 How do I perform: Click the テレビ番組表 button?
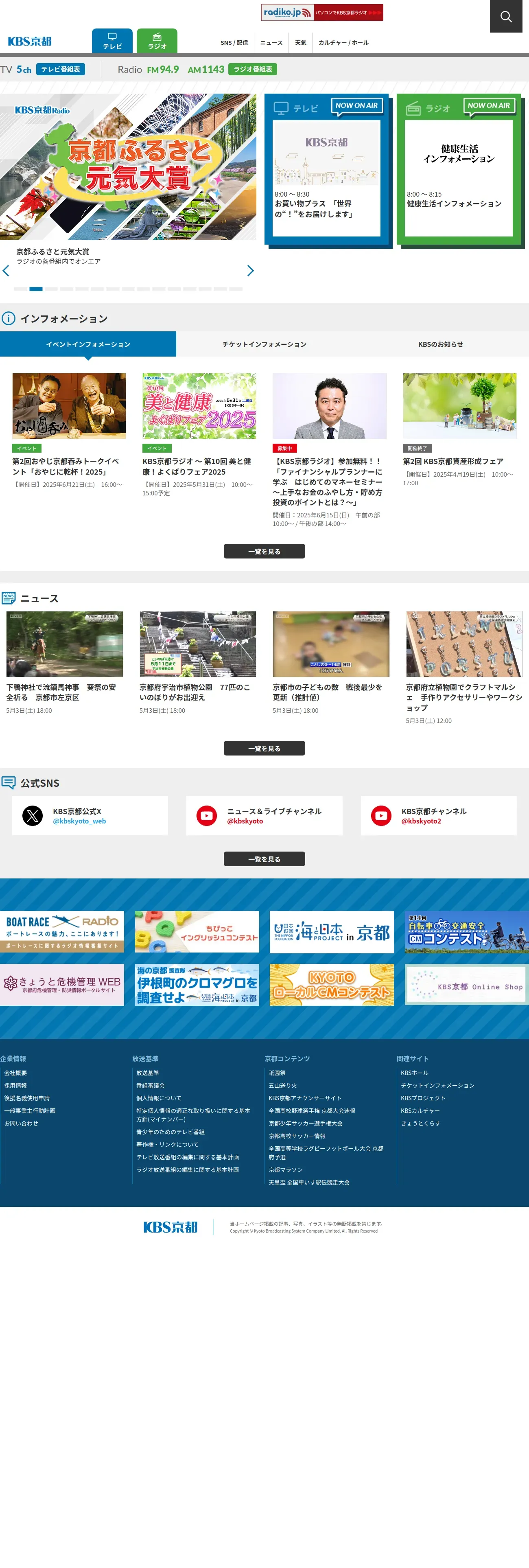60,69
